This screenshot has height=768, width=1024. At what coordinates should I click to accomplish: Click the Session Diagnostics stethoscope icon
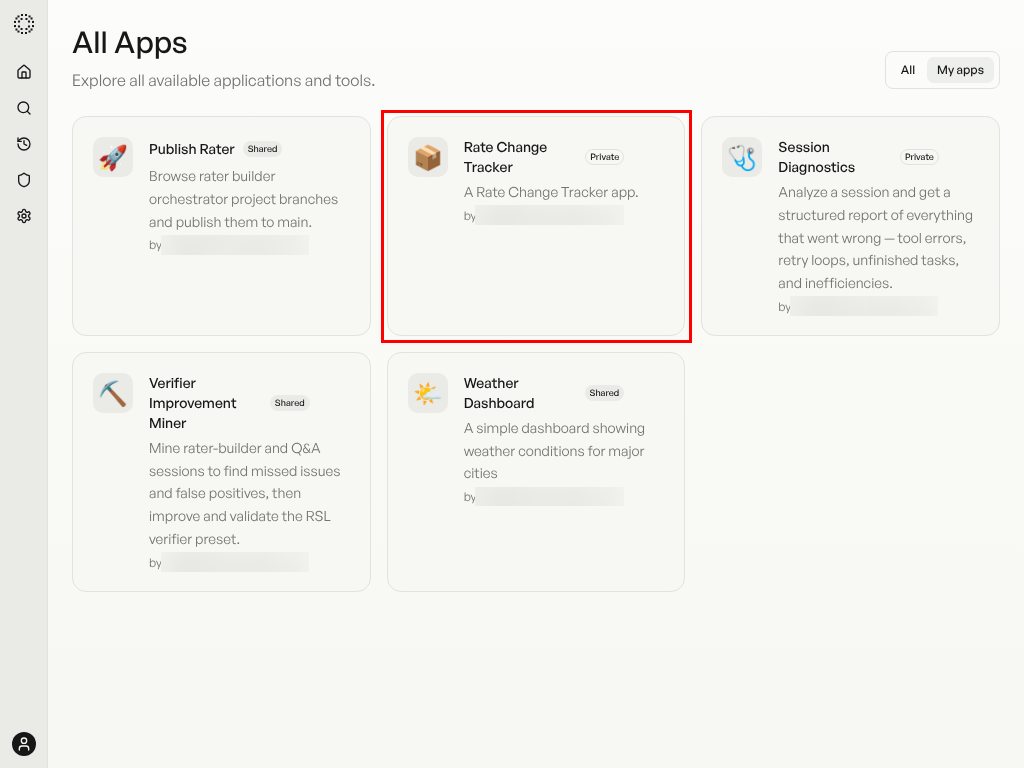click(x=742, y=157)
